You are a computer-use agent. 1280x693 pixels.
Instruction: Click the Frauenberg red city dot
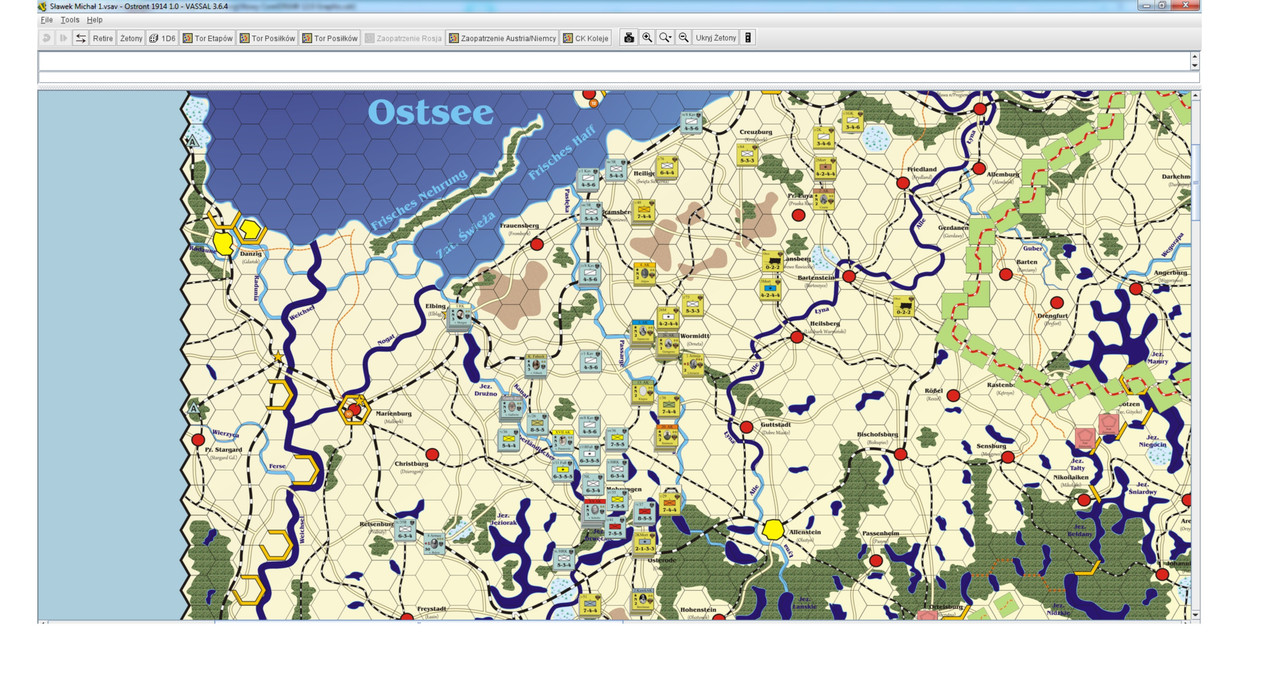[537, 244]
